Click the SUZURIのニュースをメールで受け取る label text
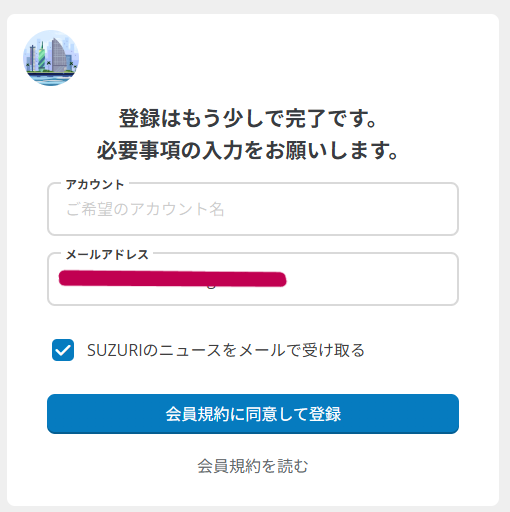This screenshot has width=510, height=512. [226, 350]
